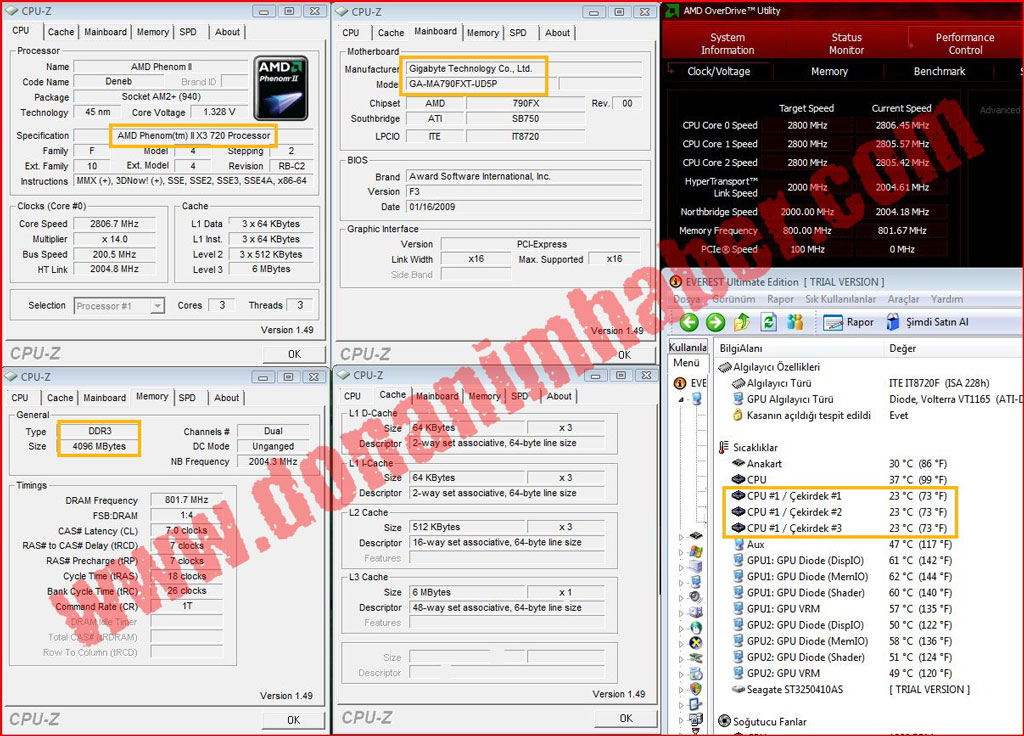Sort by the BilgiAlanı column header

[x=798, y=349]
